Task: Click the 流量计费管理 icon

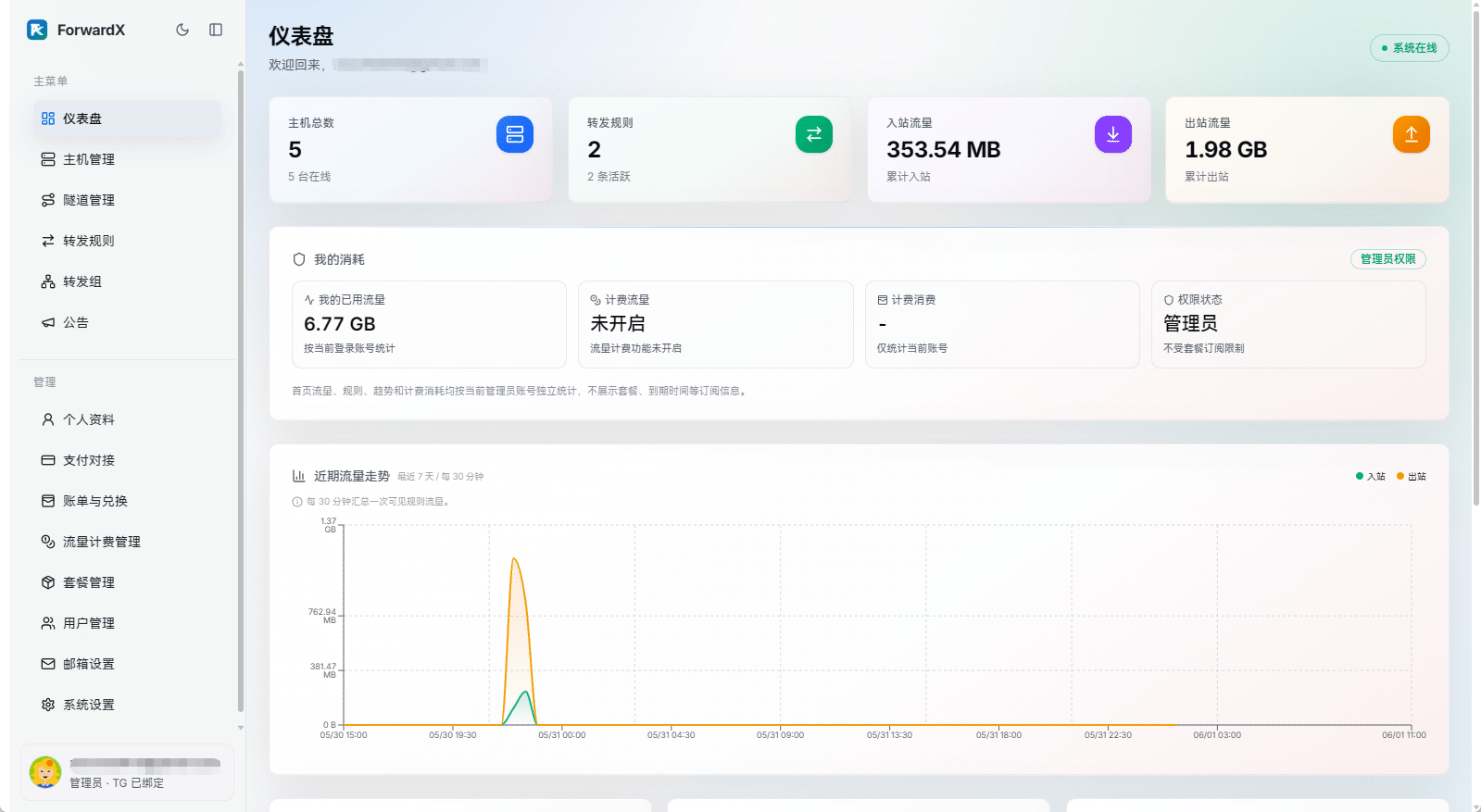Action: (48, 542)
